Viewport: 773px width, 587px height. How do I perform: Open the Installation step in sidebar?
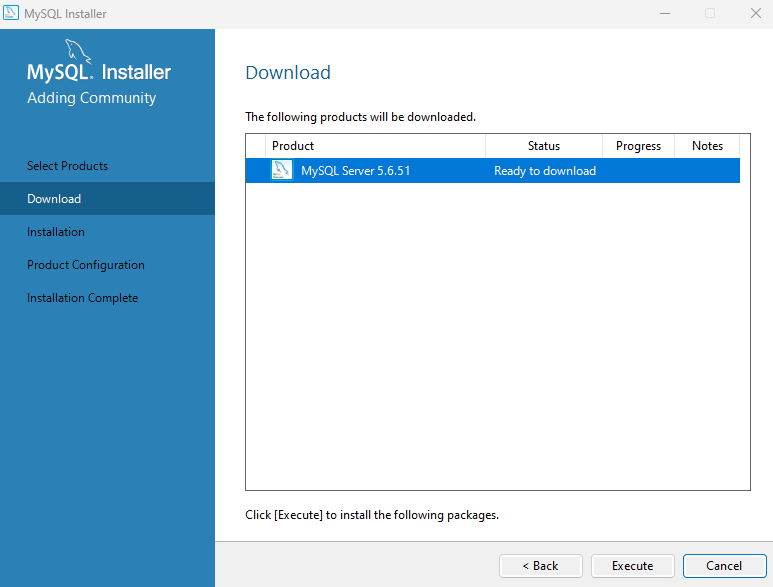click(56, 232)
